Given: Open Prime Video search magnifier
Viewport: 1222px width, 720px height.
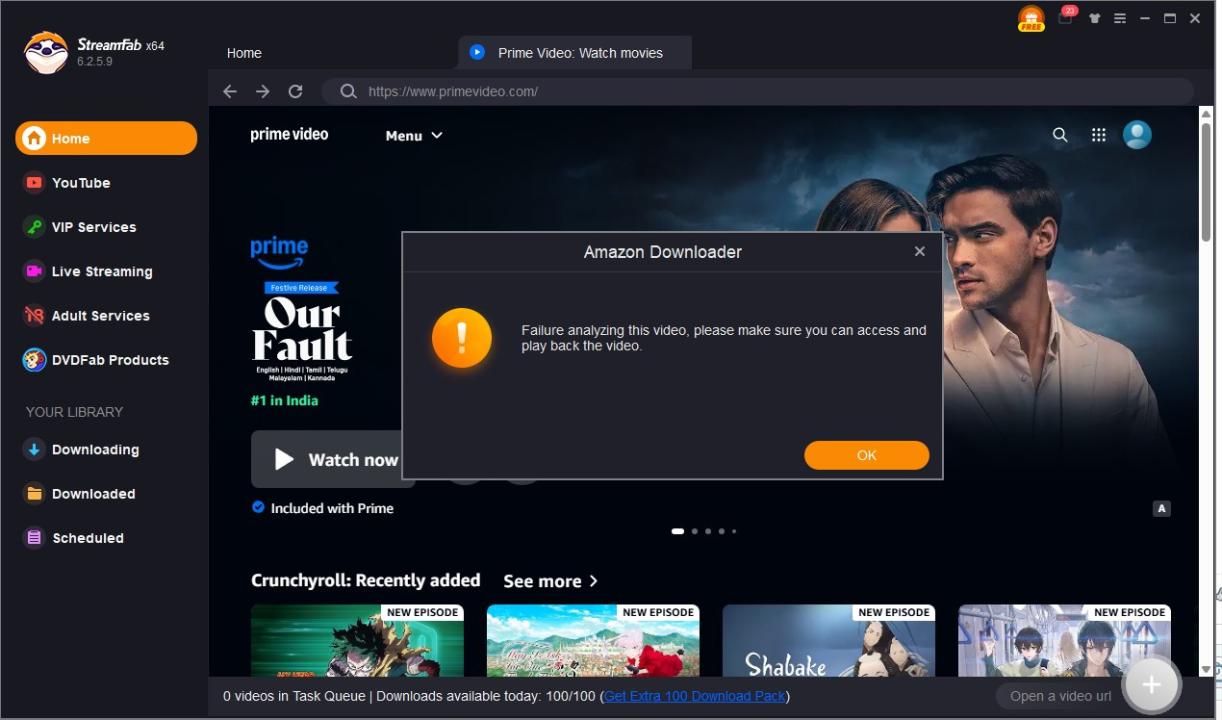Looking at the screenshot, I should pos(1060,135).
